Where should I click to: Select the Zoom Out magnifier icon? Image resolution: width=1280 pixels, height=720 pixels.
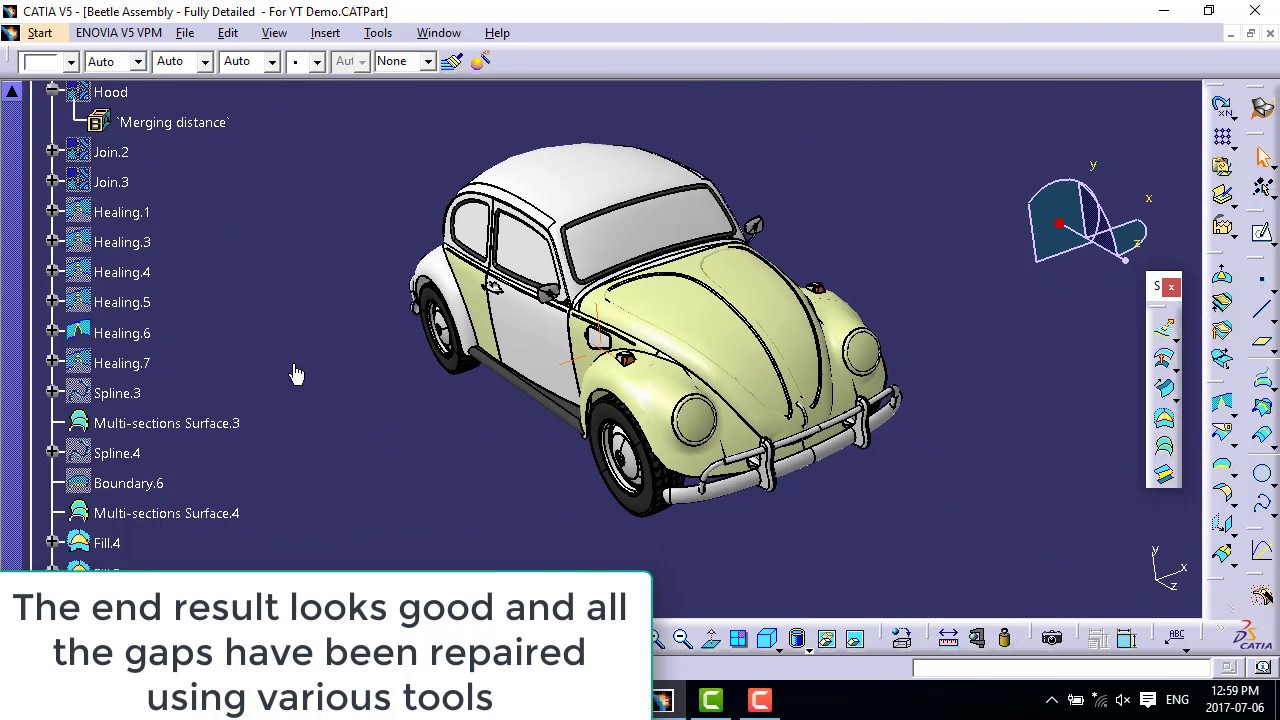(682, 639)
